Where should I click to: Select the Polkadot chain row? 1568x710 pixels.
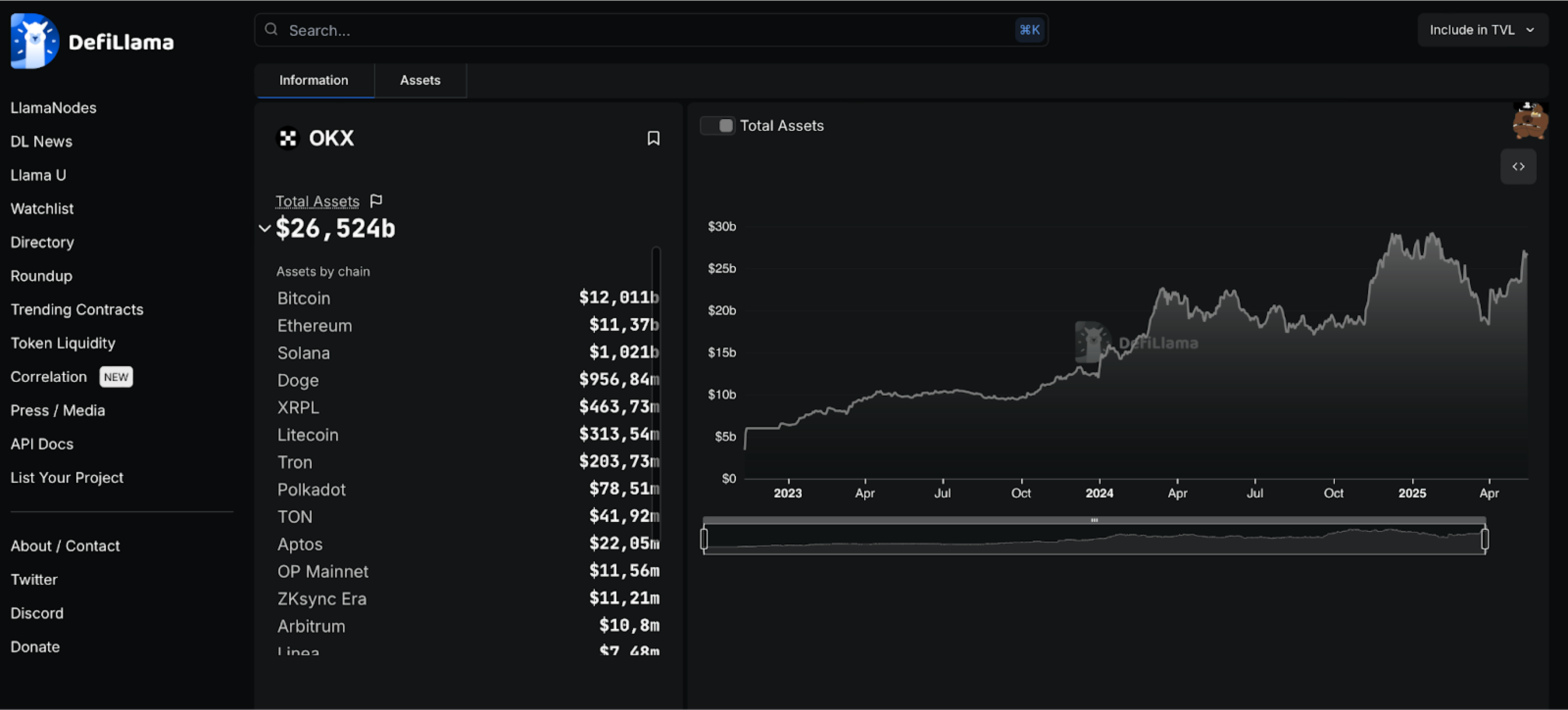468,489
